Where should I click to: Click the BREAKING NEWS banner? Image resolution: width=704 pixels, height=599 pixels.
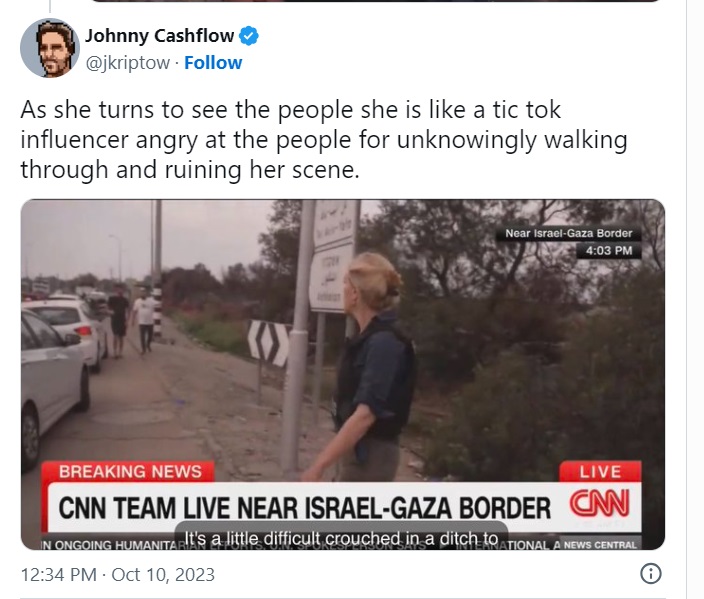(130, 471)
